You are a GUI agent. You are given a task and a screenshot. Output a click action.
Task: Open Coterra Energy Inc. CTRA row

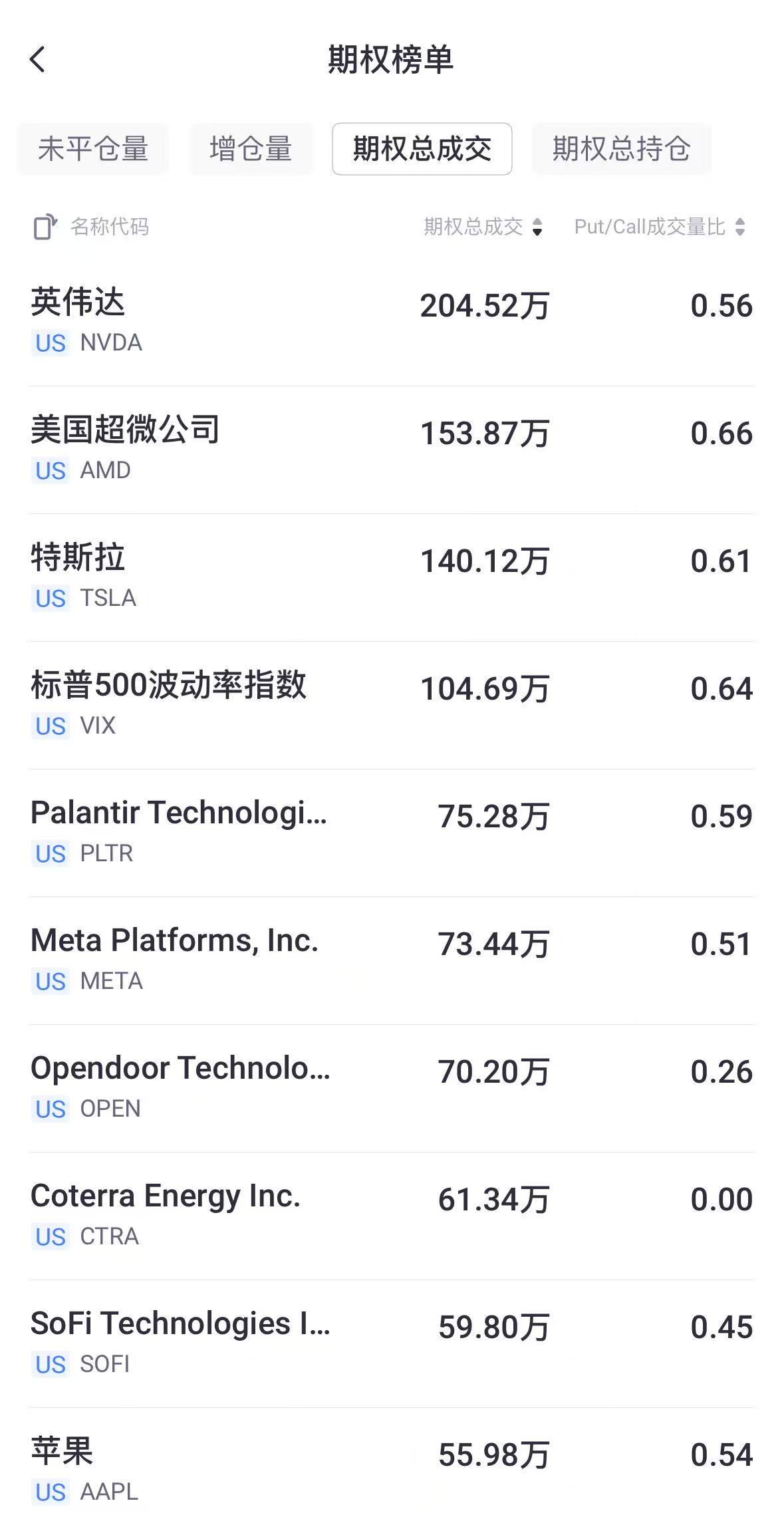(391, 1215)
